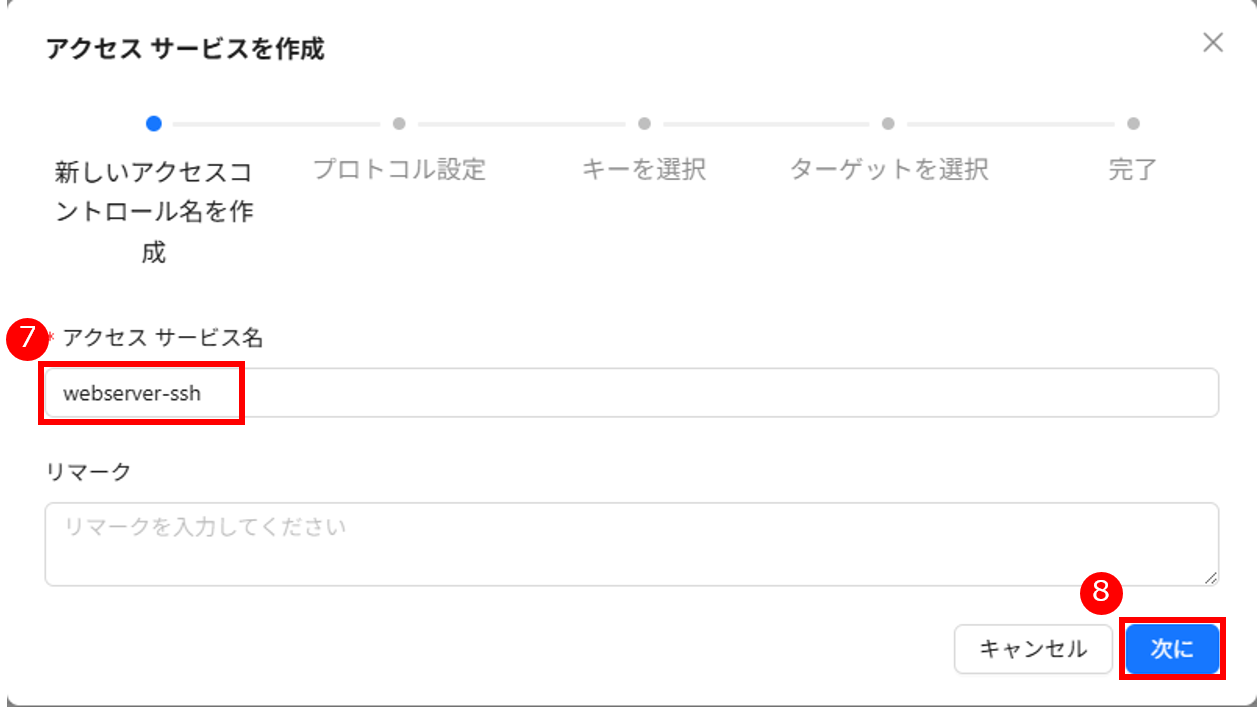
Task: Click the red number 8 badge
Action: click(1101, 592)
